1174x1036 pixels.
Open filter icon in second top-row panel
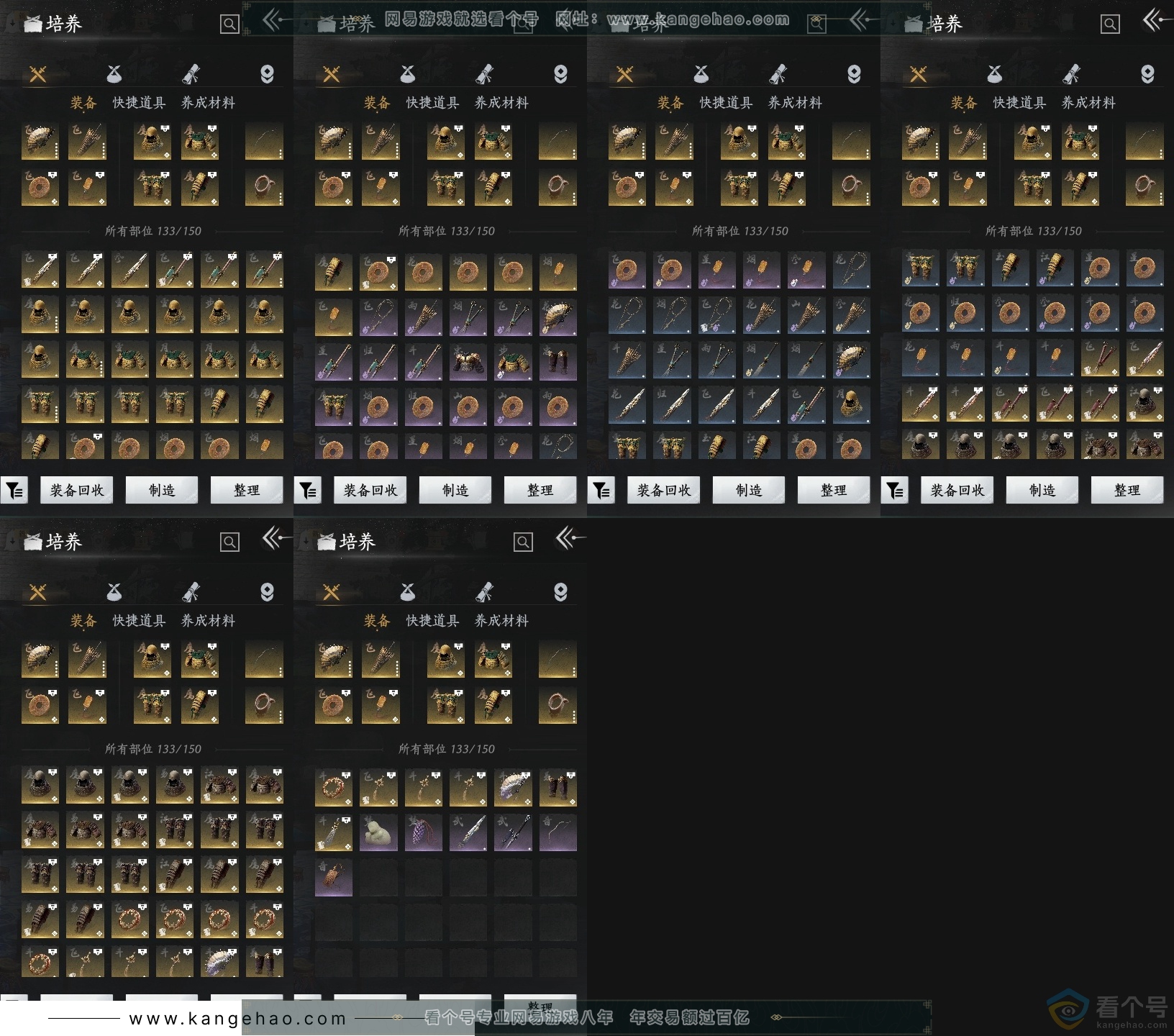point(308,490)
